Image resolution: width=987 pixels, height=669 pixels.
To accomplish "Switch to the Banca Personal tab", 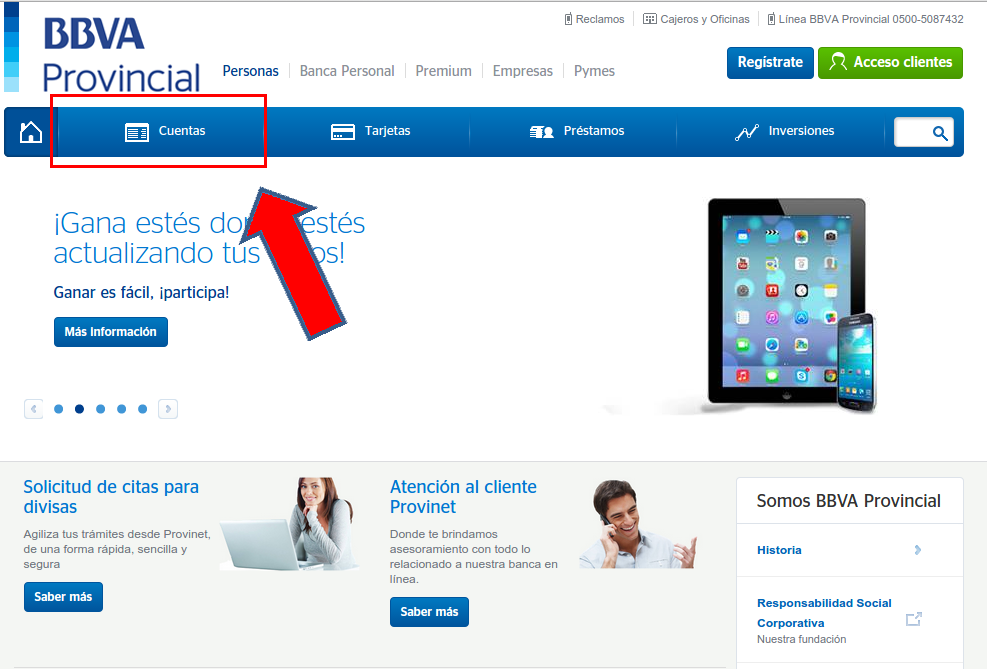I will coord(347,71).
